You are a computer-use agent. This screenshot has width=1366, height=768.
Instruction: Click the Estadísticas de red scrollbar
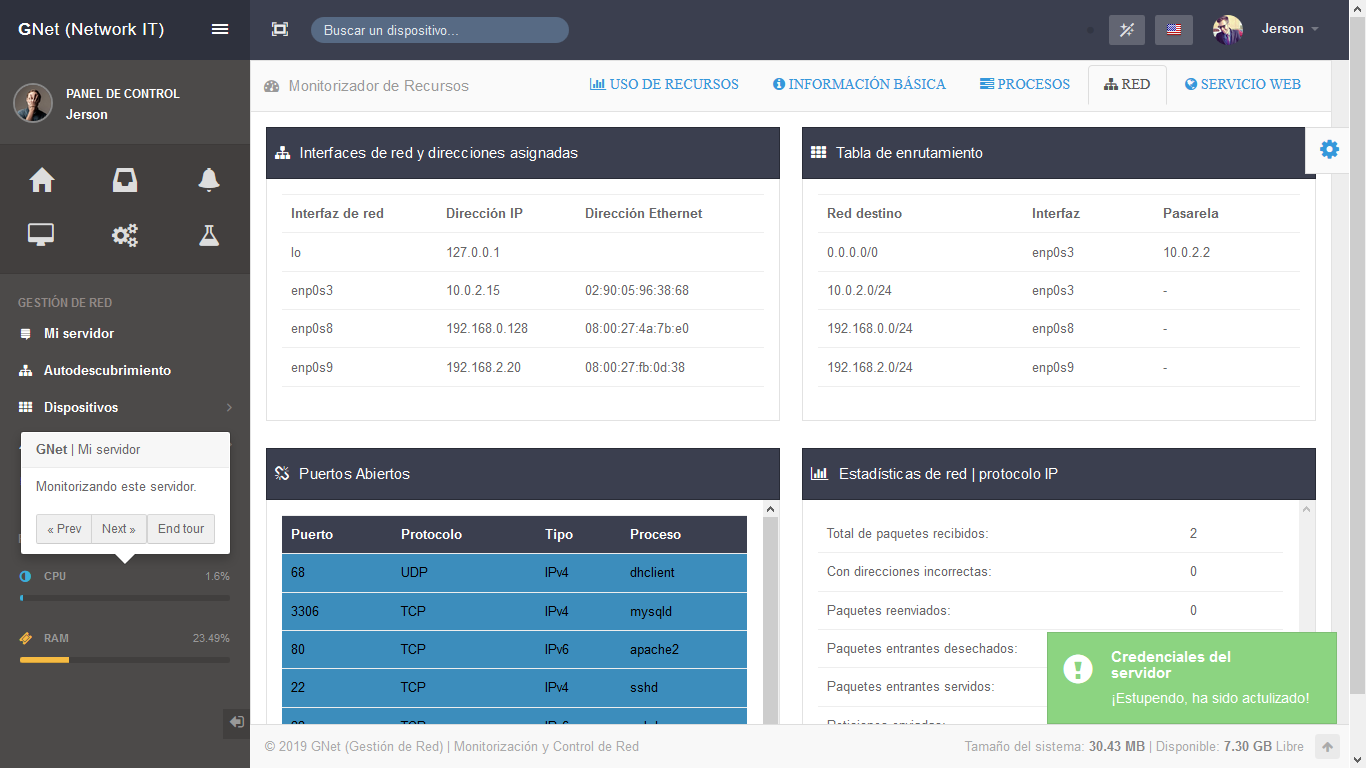pos(1307,610)
